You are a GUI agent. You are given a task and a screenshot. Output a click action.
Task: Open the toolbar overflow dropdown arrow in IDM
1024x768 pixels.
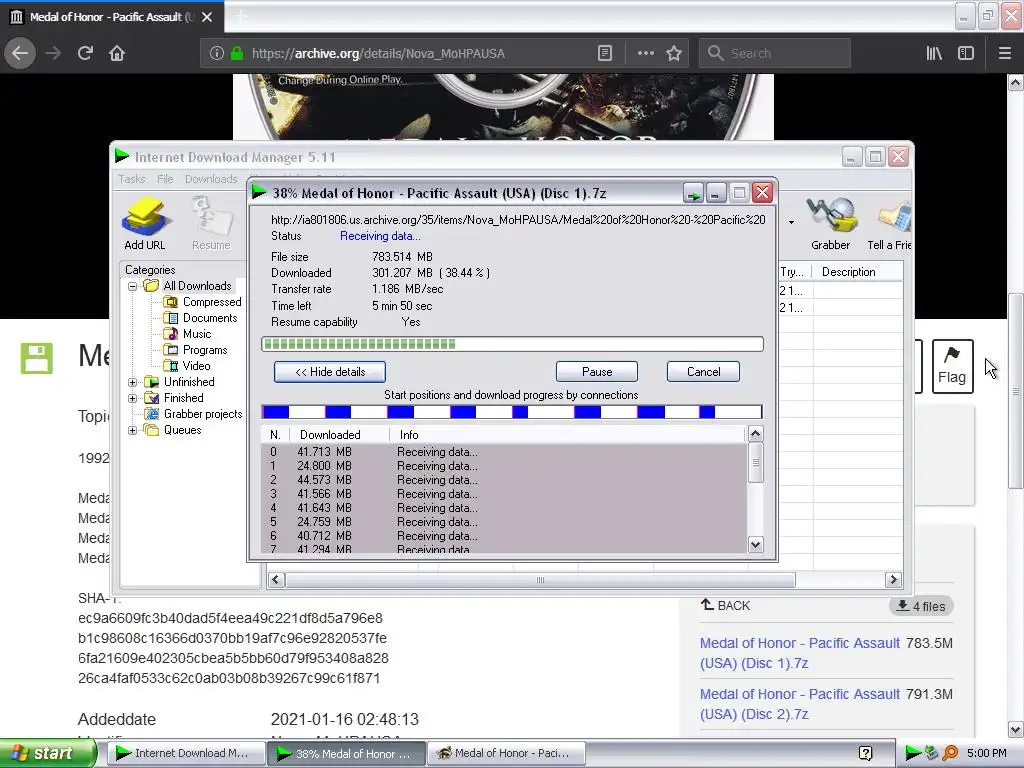(x=791, y=223)
